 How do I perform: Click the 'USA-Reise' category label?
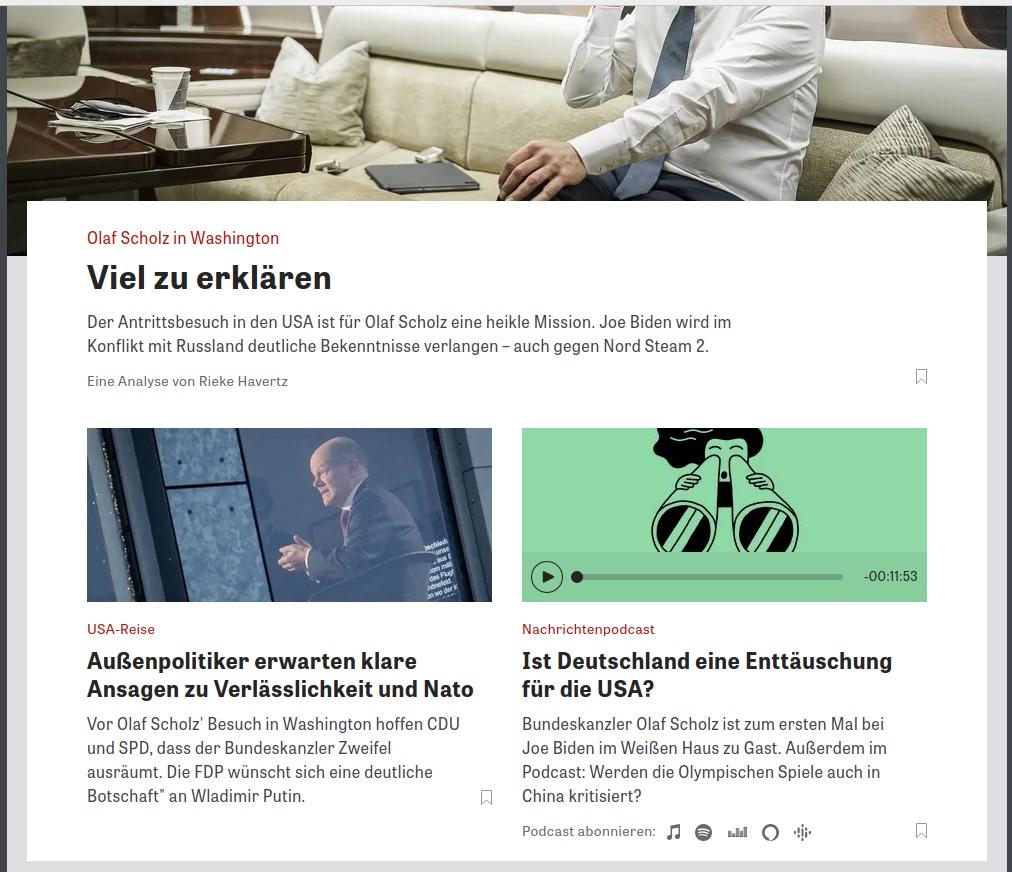(121, 629)
